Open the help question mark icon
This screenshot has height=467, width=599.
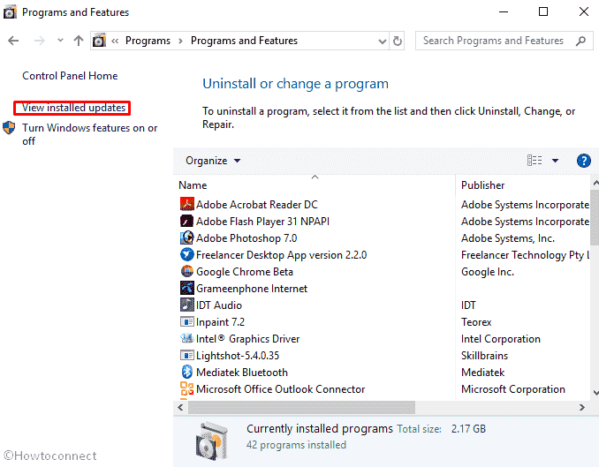pyautogui.click(x=583, y=161)
